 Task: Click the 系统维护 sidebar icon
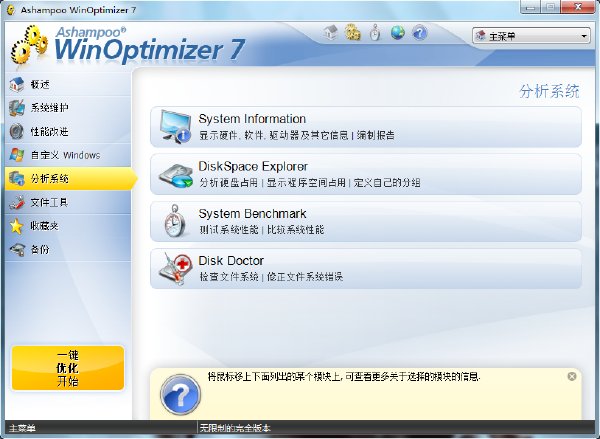17,108
